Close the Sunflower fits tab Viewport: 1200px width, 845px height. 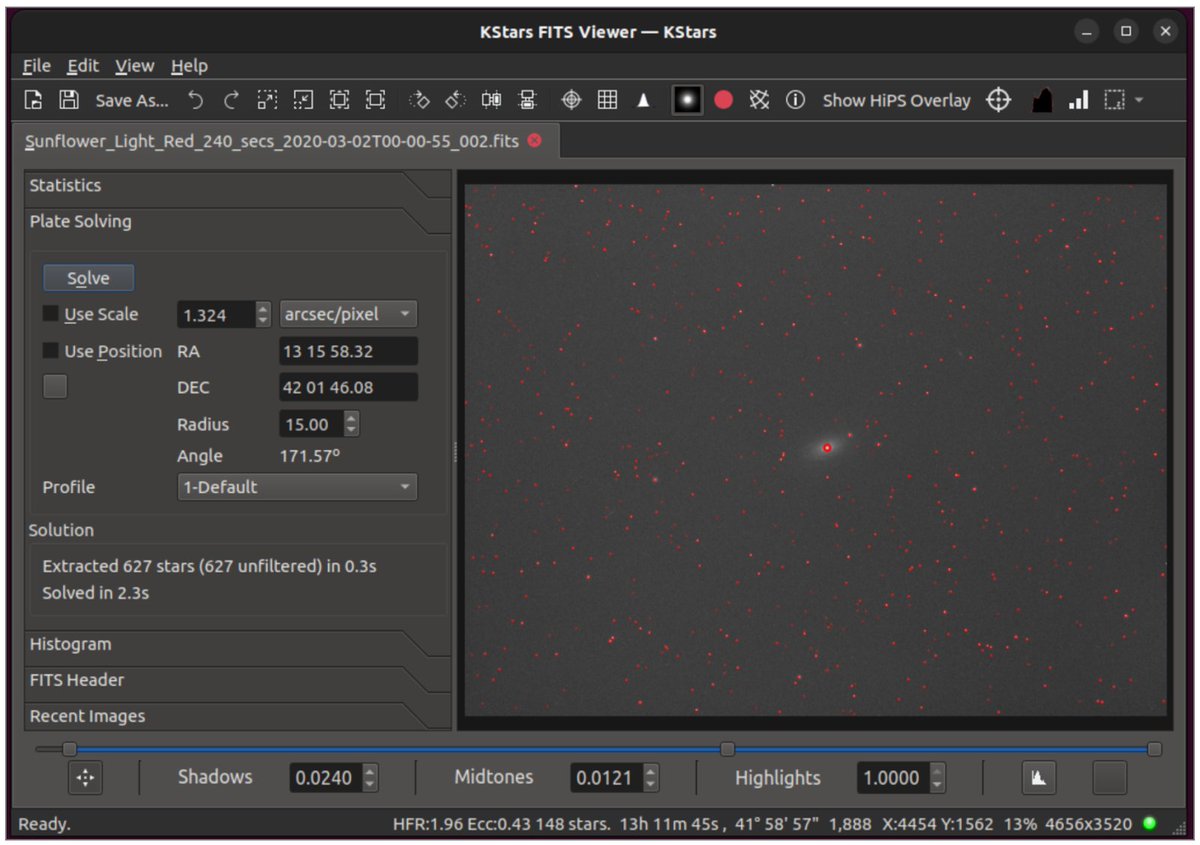point(534,140)
